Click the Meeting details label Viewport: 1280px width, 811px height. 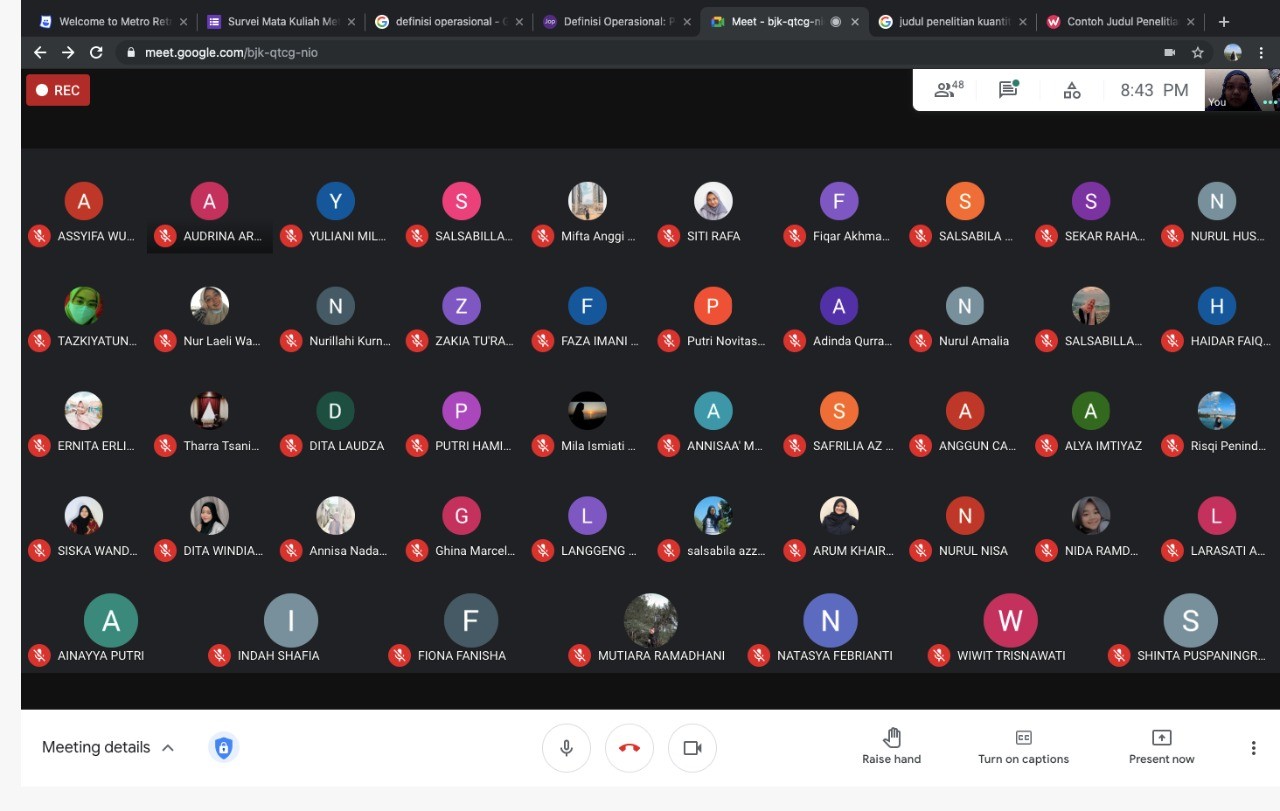pyautogui.click(x=96, y=747)
